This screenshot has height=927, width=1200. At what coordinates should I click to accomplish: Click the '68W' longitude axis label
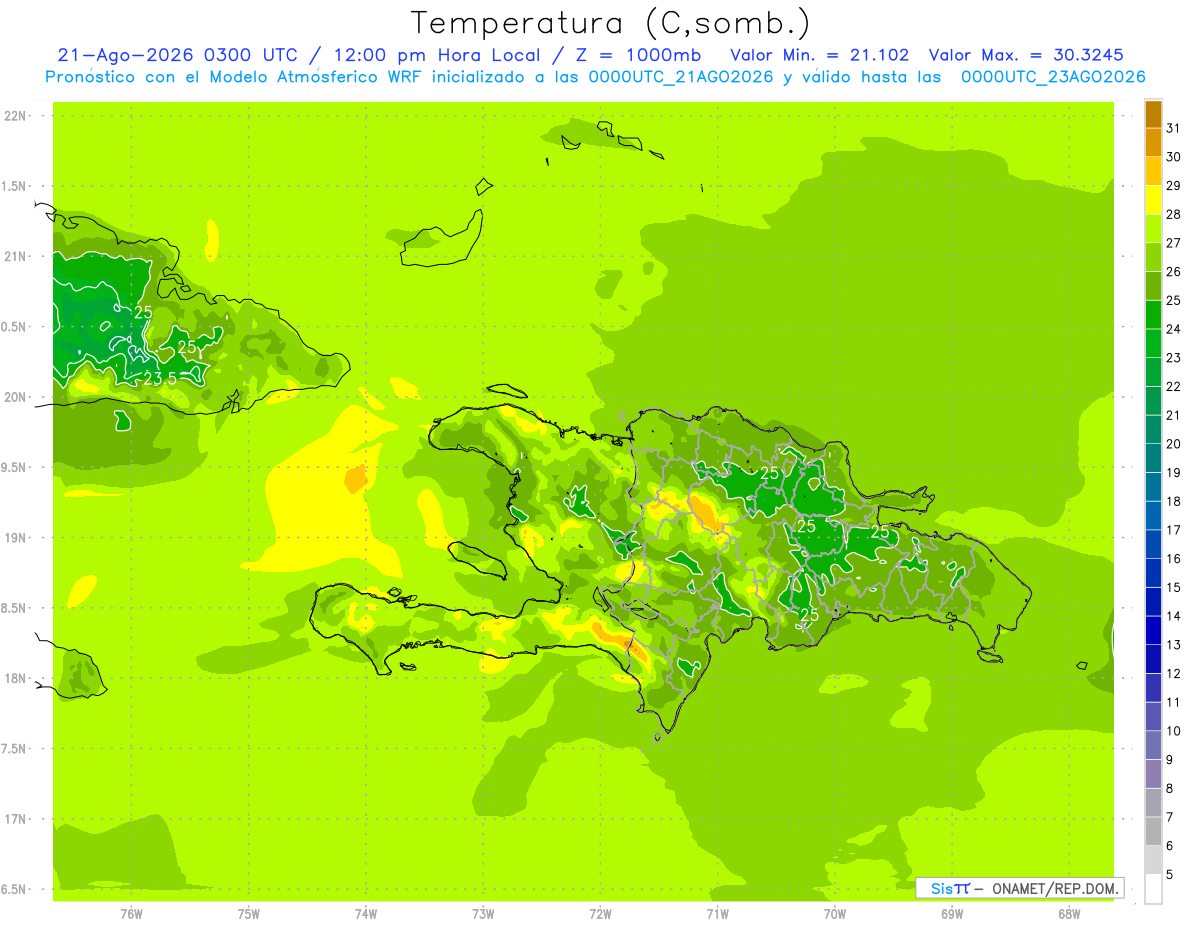pyautogui.click(x=1069, y=914)
